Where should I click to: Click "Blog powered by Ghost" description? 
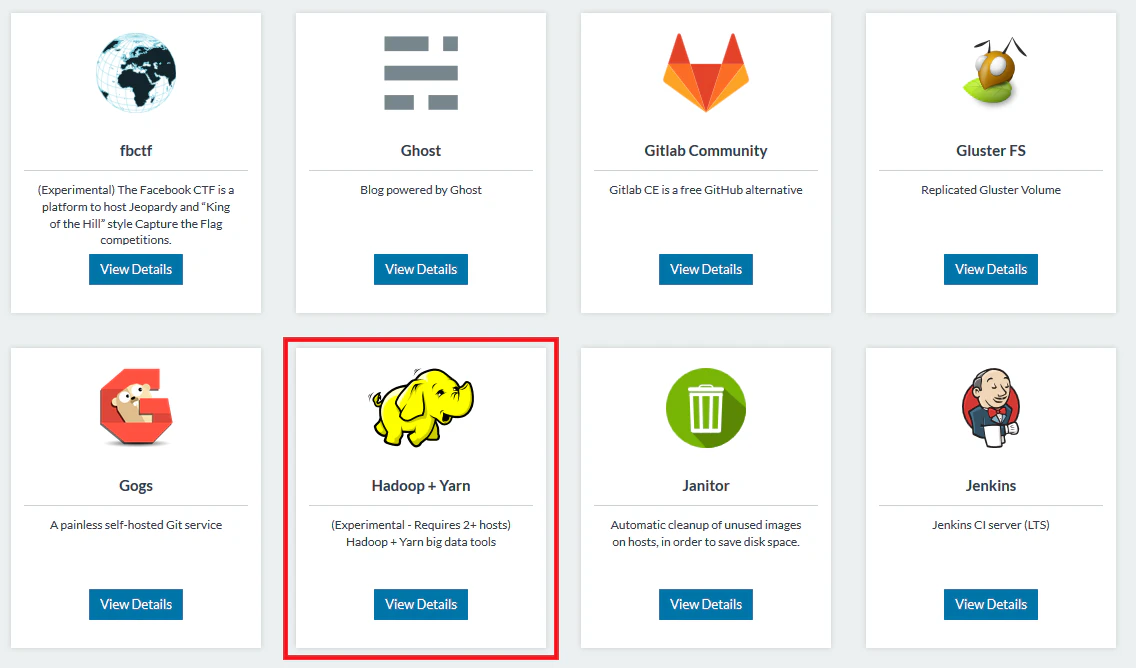tap(421, 190)
